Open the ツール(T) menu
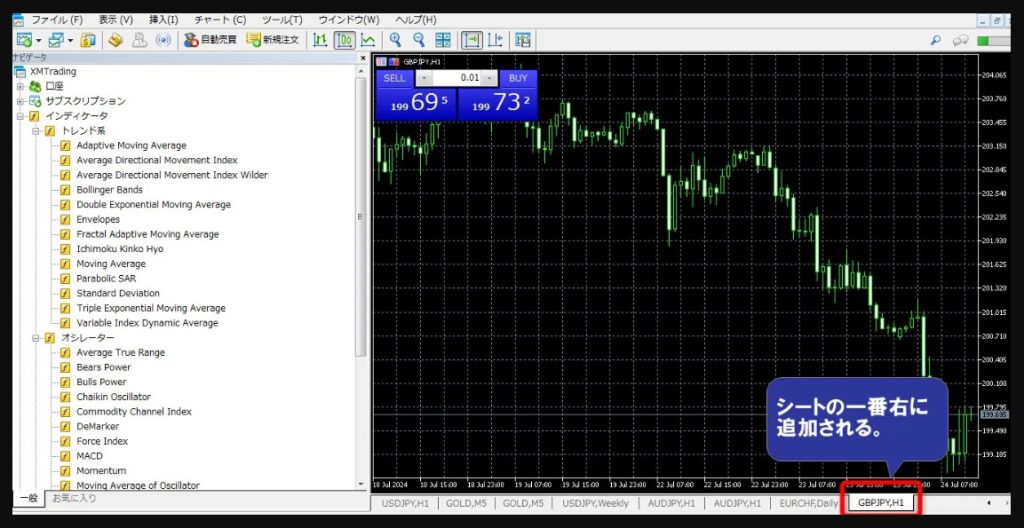 [282, 20]
